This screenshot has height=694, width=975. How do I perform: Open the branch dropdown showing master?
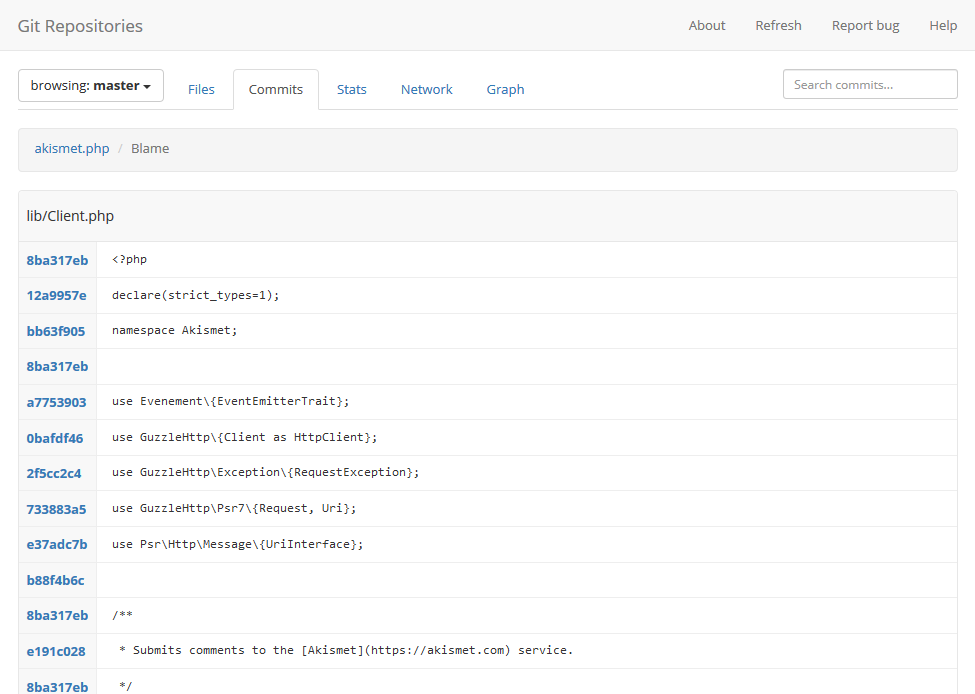click(x=91, y=86)
